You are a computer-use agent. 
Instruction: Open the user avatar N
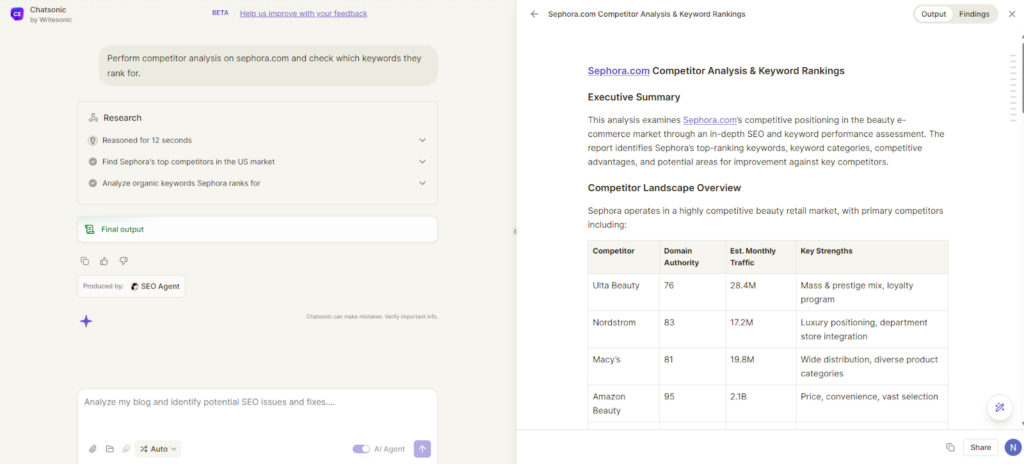1013,448
